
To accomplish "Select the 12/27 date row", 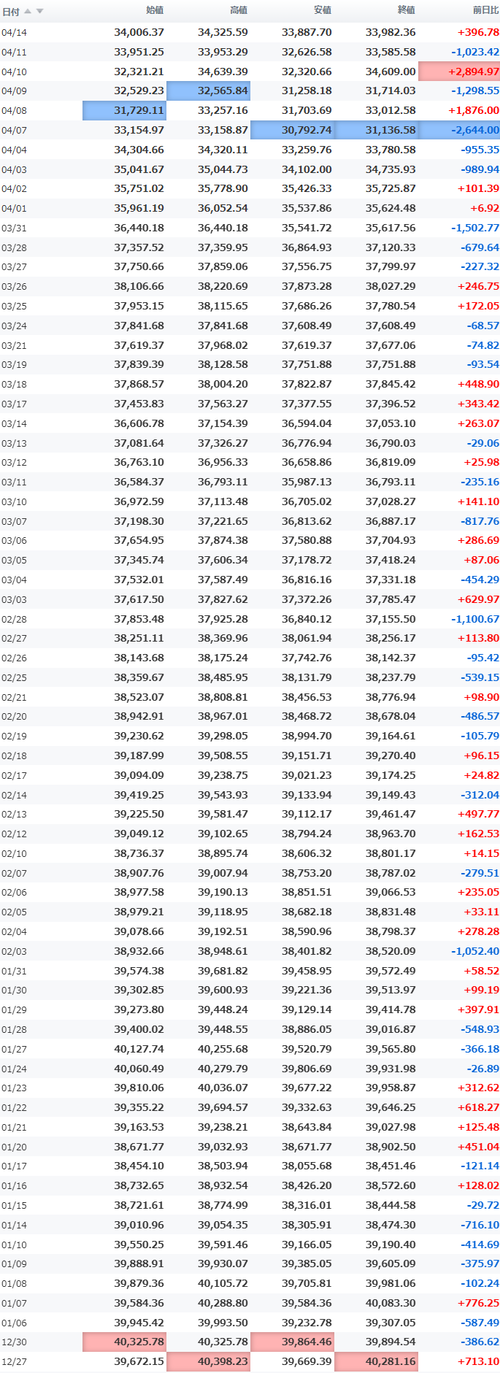I will [250, 1363].
